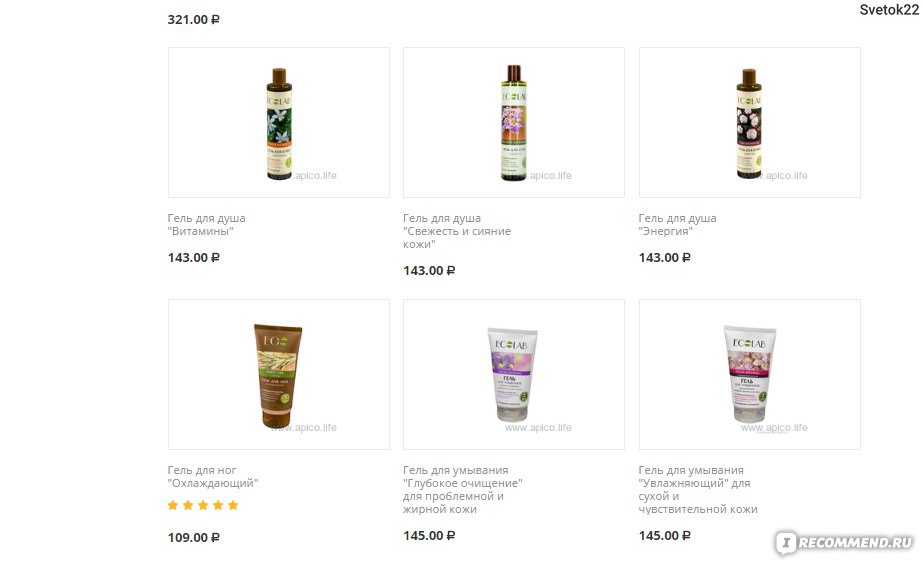
Task: Click the 145.00 ₽ price of Увлажняющий gel
Action: coord(665,536)
